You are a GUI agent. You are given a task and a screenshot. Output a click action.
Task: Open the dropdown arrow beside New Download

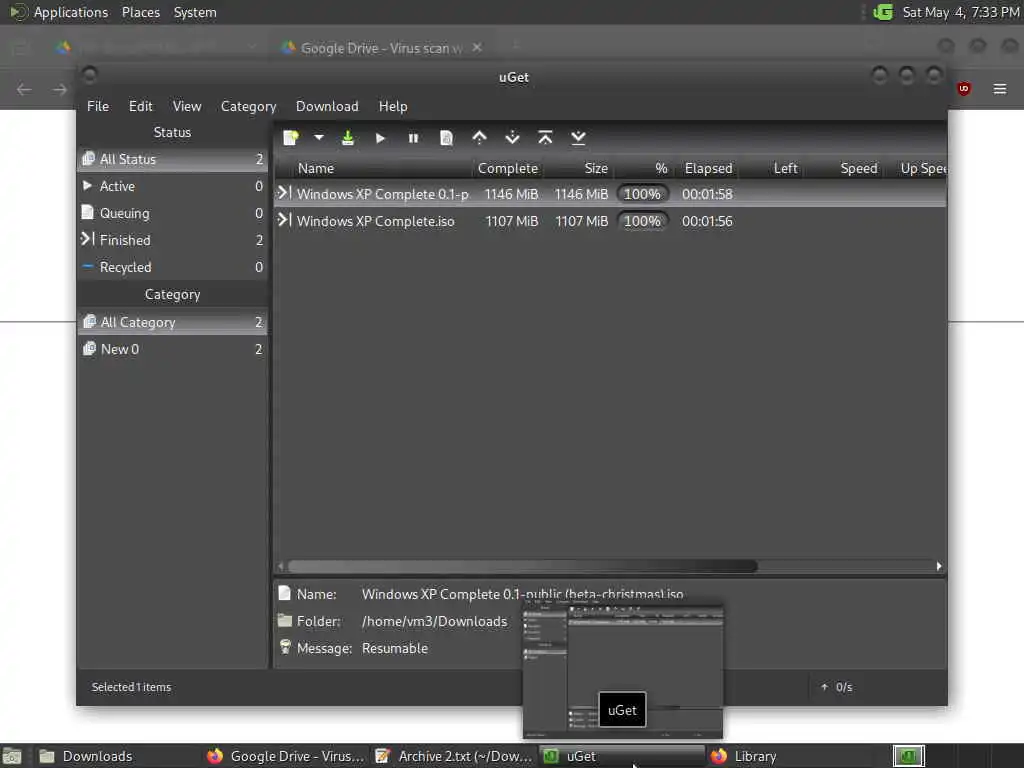point(319,138)
